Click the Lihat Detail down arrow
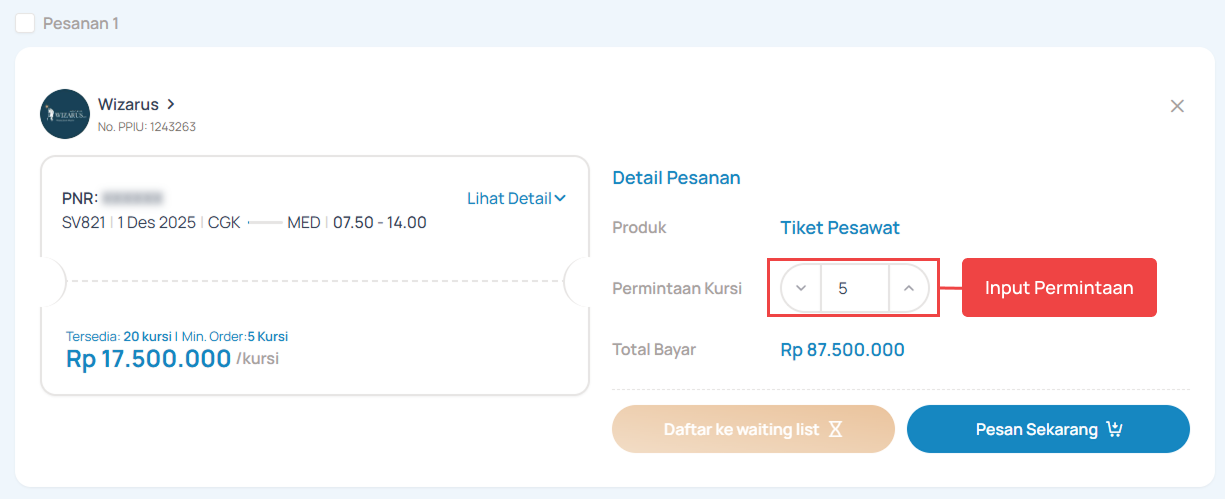 (x=560, y=198)
